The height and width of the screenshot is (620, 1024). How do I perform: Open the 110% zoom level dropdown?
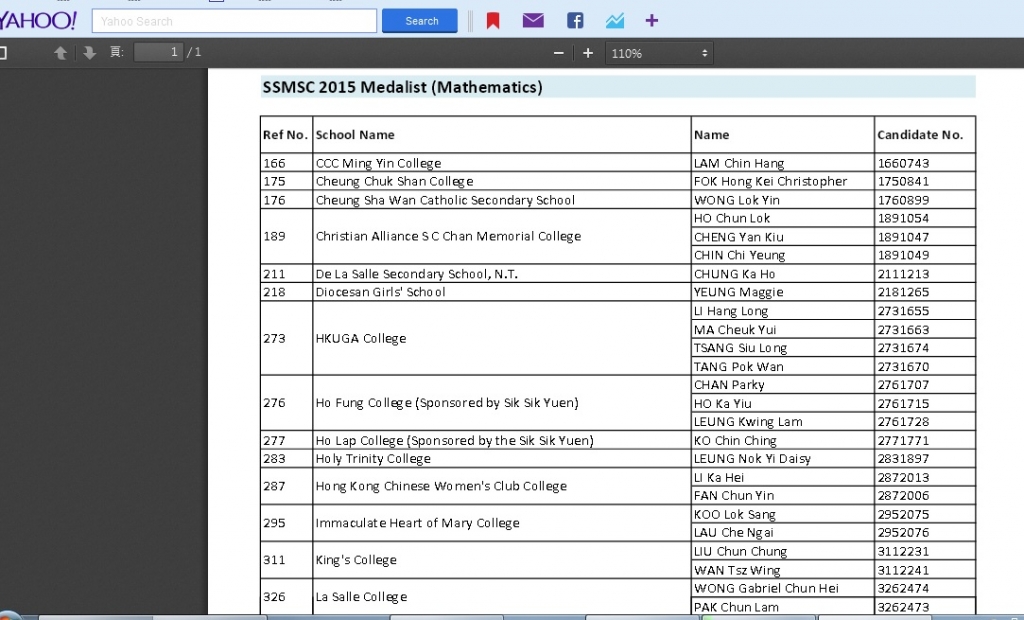click(x=659, y=53)
